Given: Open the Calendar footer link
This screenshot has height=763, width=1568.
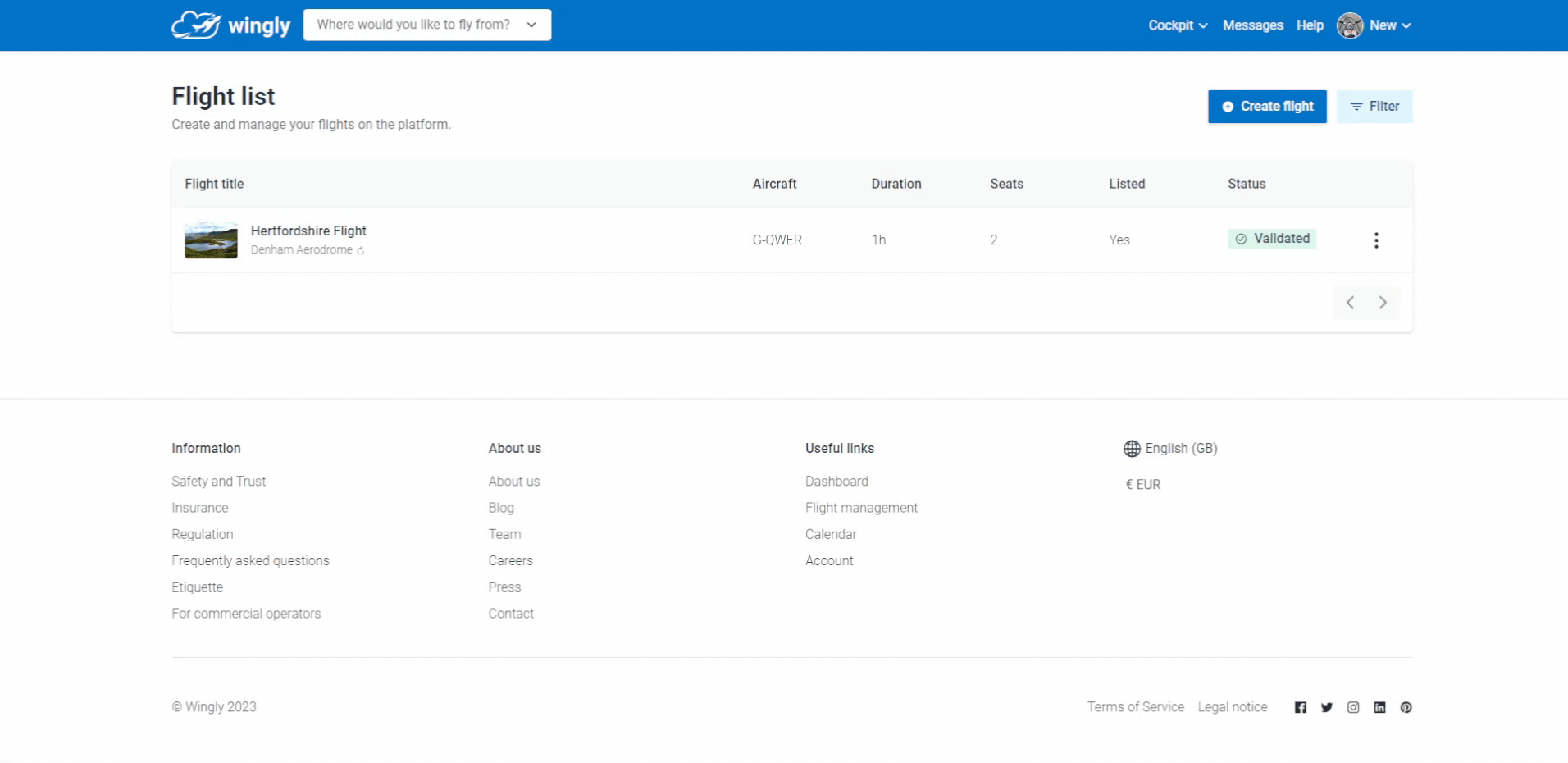Looking at the screenshot, I should click(831, 534).
